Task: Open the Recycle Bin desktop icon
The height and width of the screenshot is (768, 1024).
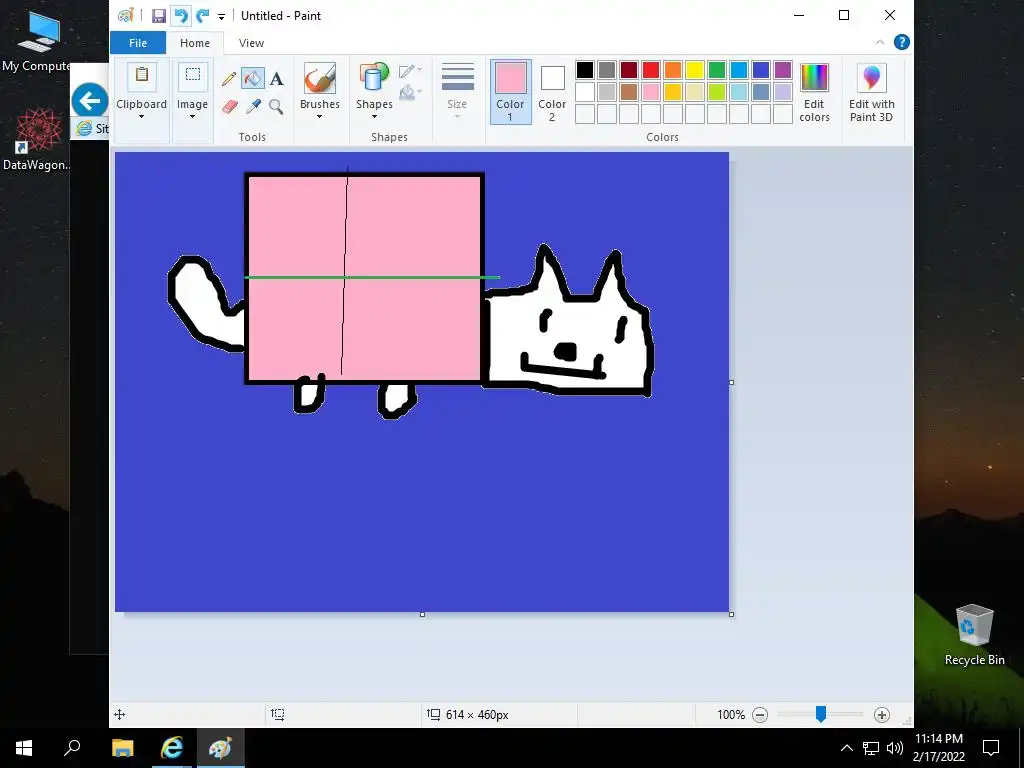Action: click(x=974, y=635)
